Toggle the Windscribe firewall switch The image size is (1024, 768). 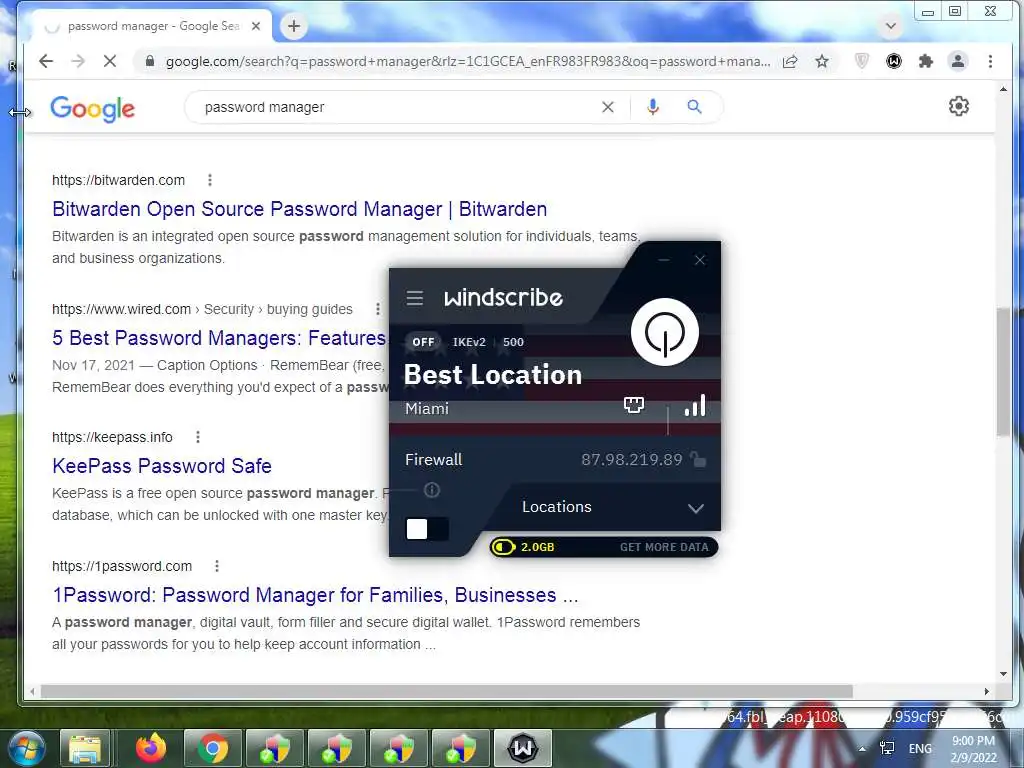tap(427, 529)
